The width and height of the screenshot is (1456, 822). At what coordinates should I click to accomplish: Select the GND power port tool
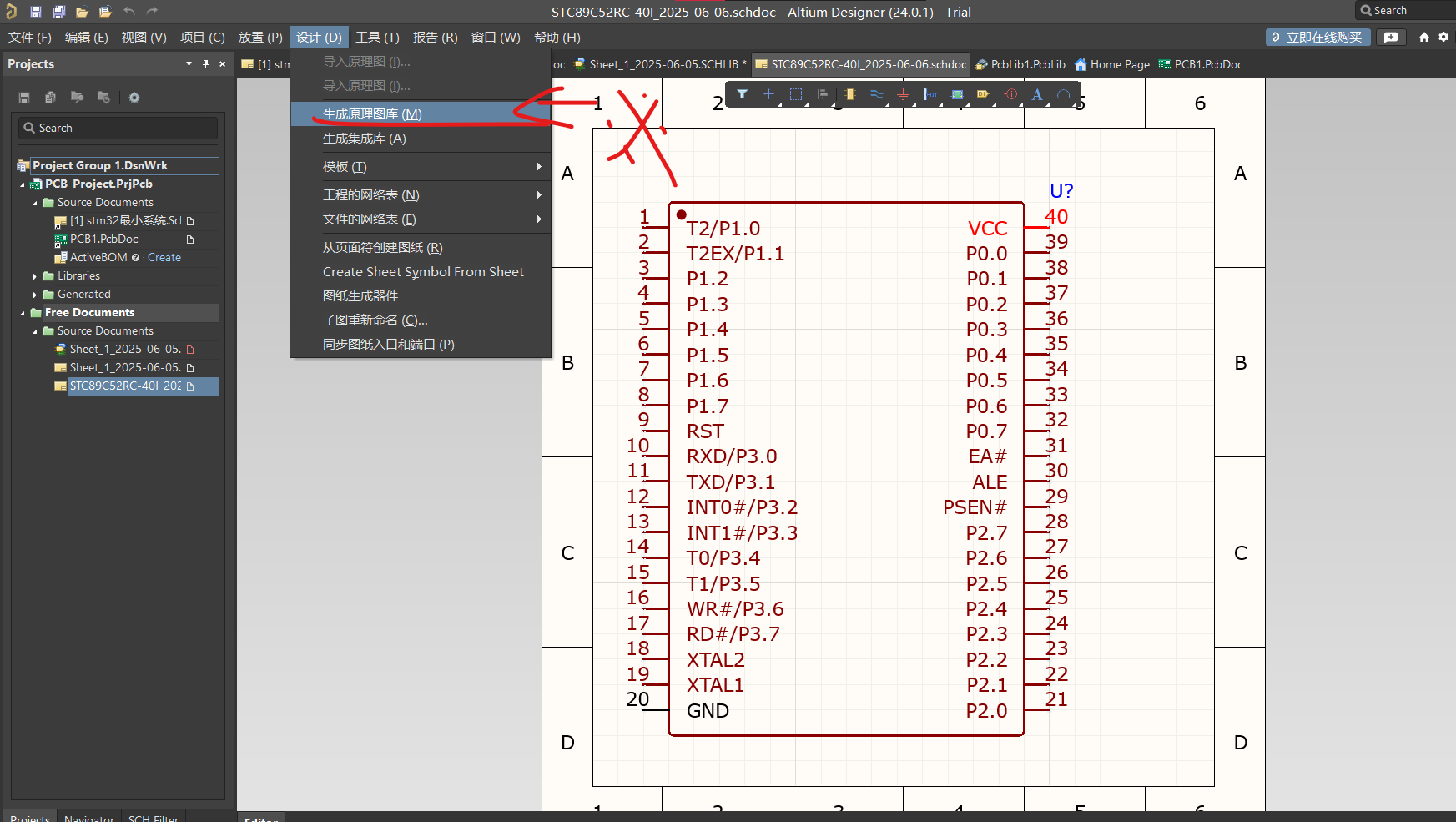point(903,94)
